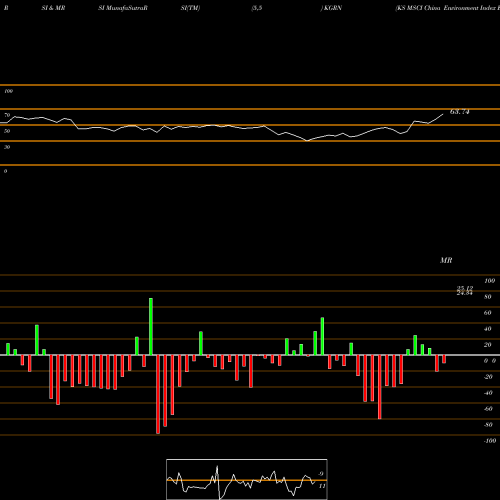
Task: Click the MR axis label 80
Action: click(488, 297)
